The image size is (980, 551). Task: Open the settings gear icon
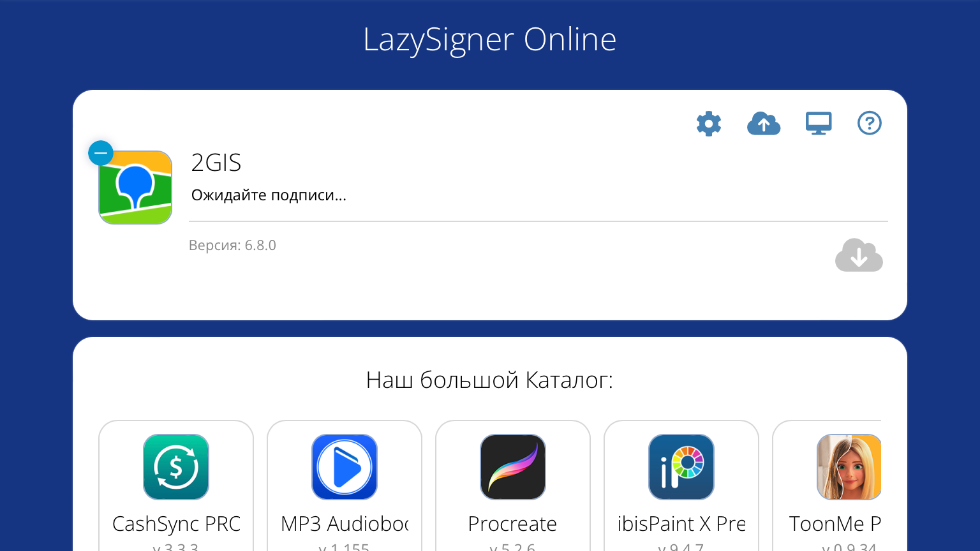click(x=709, y=124)
